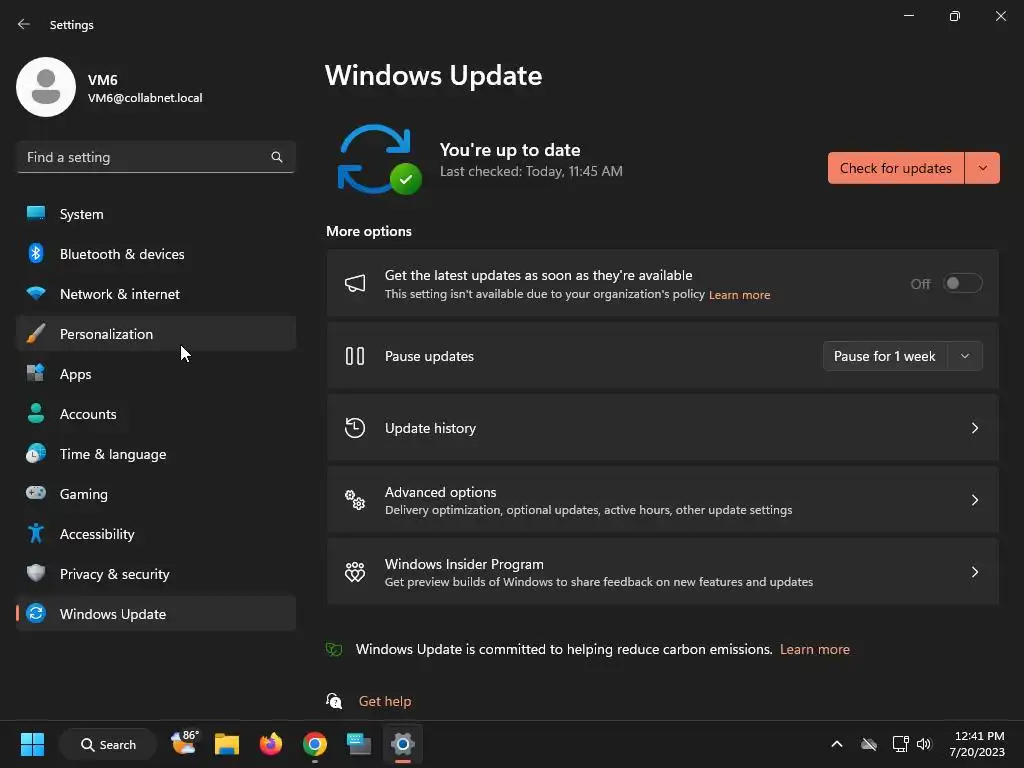
Task: Click Learn more about organization policy
Action: (739, 295)
